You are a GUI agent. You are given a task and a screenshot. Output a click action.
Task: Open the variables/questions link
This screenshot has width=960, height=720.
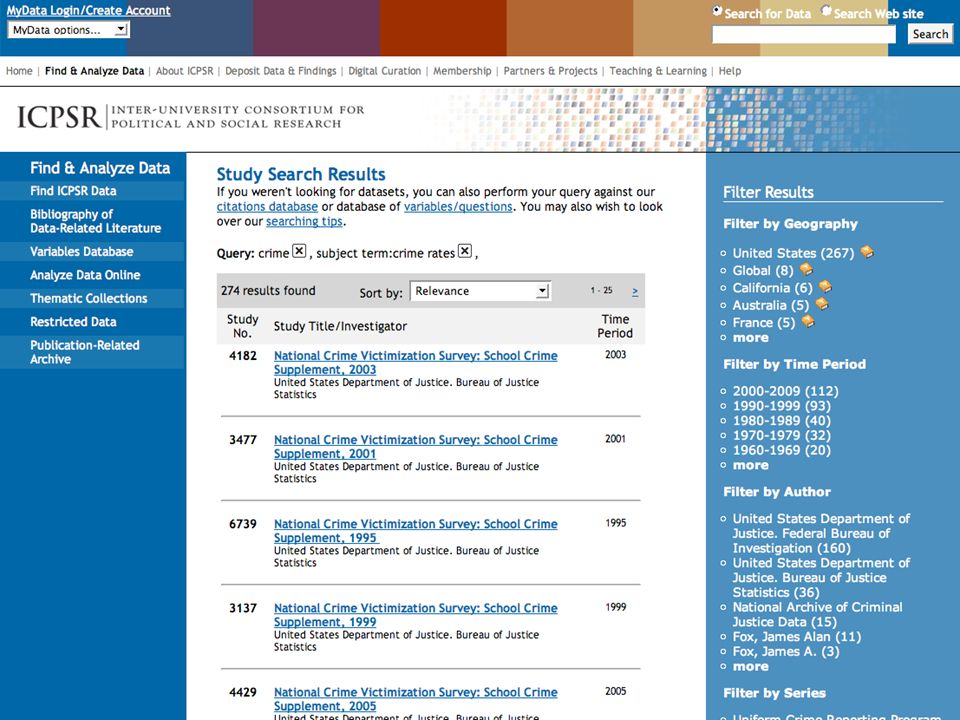pyautogui.click(x=458, y=207)
